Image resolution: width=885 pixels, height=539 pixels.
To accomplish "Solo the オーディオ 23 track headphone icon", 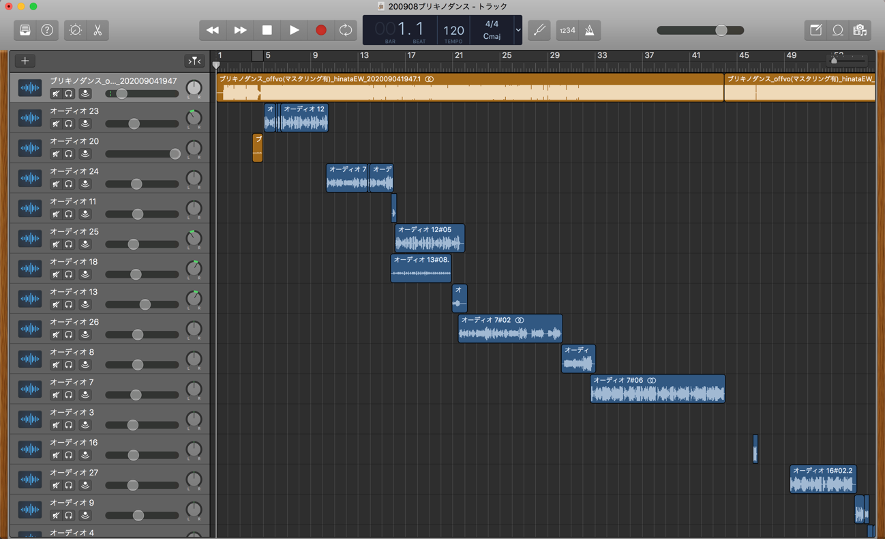I will 69,124.
